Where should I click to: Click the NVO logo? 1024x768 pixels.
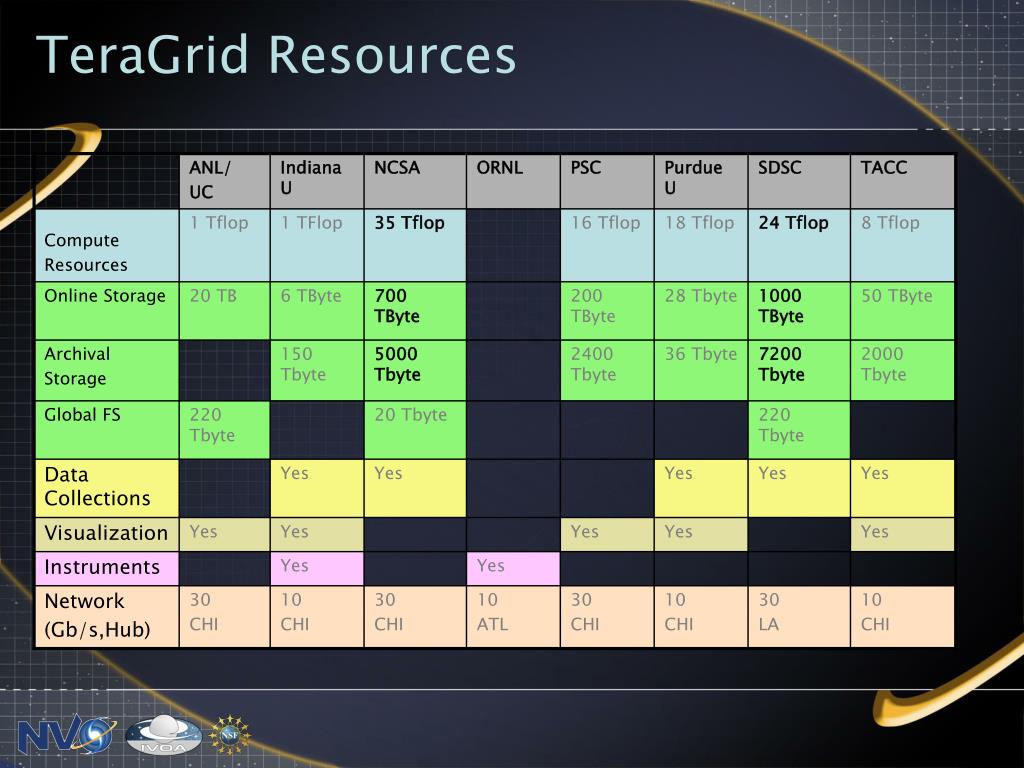coord(67,734)
